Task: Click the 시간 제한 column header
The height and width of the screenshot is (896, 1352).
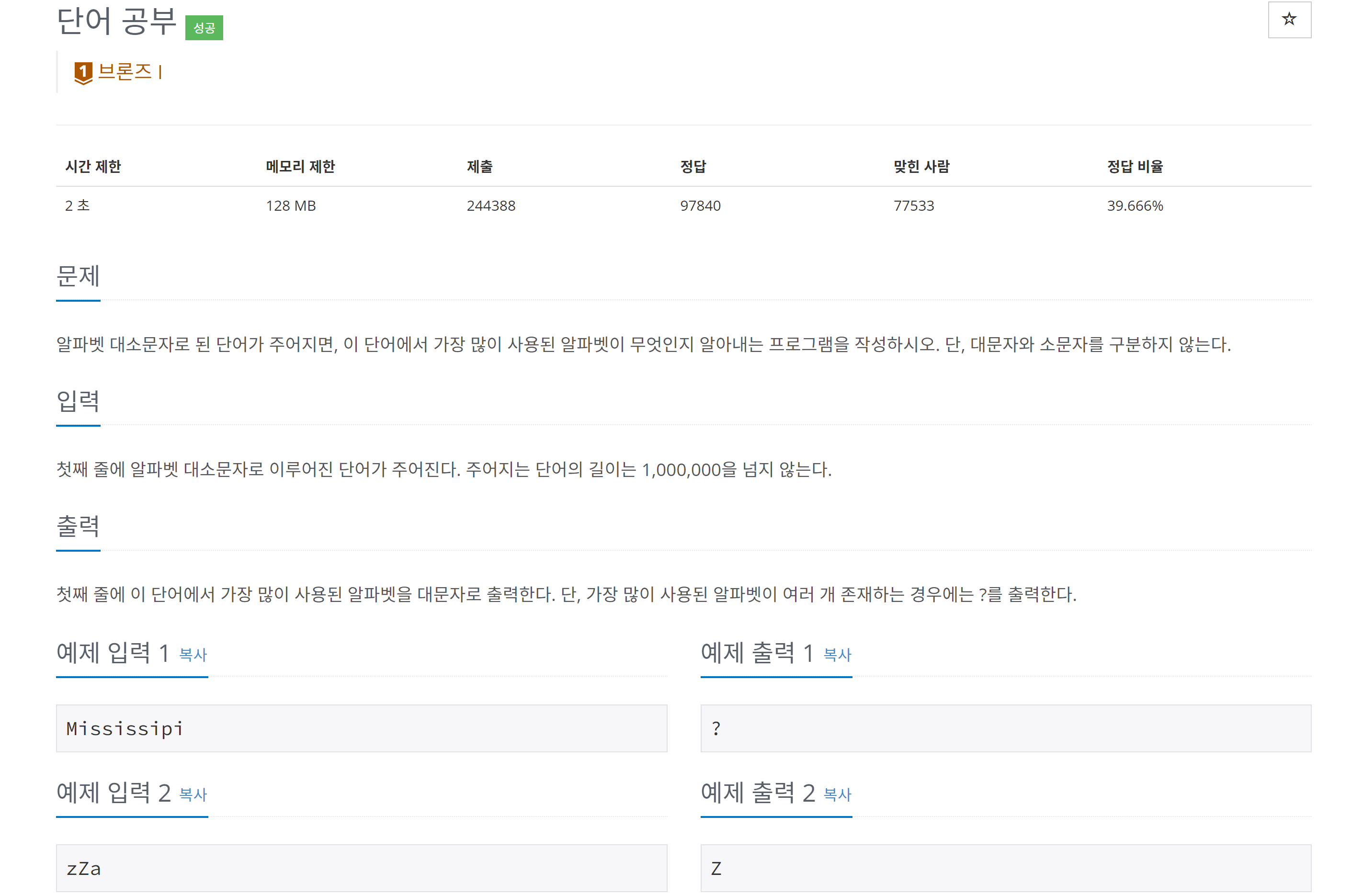Action: 93,166
